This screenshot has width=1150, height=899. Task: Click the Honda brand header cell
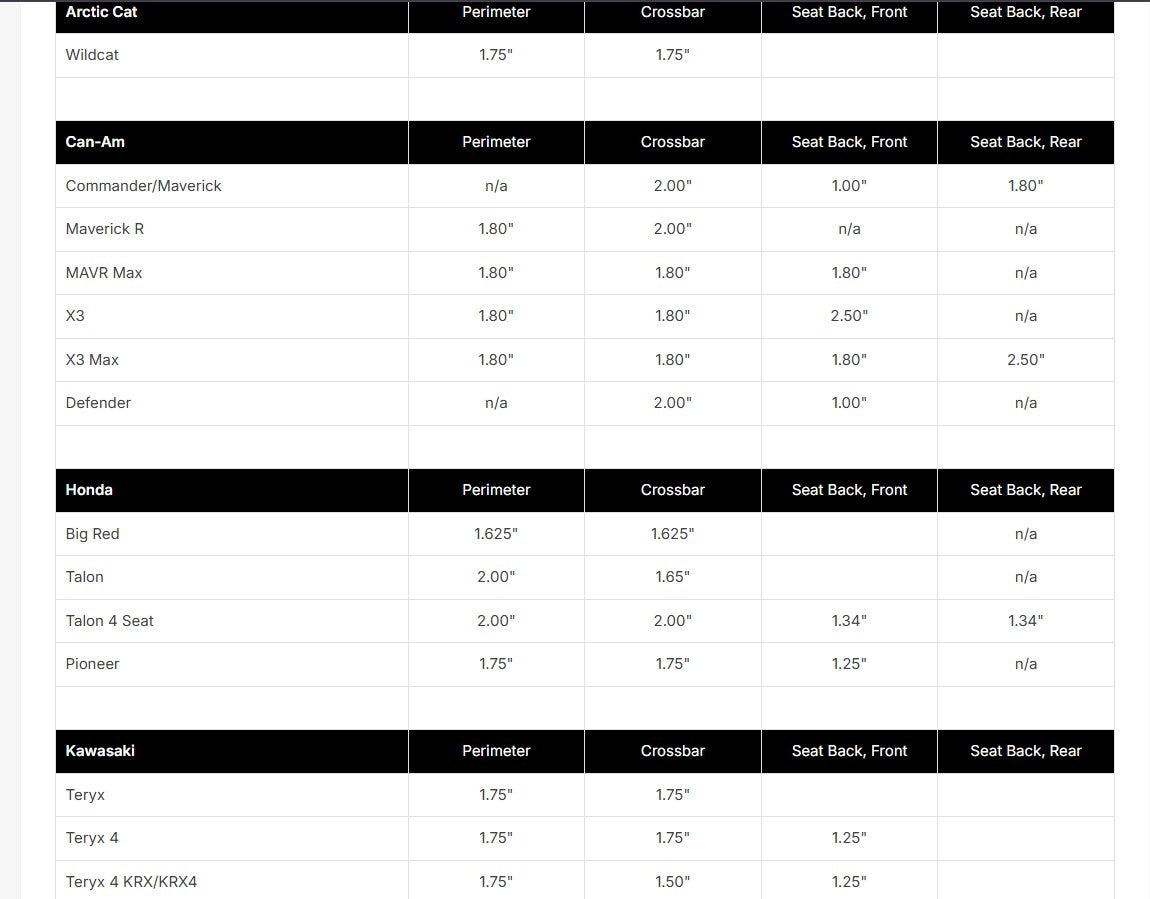89,490
